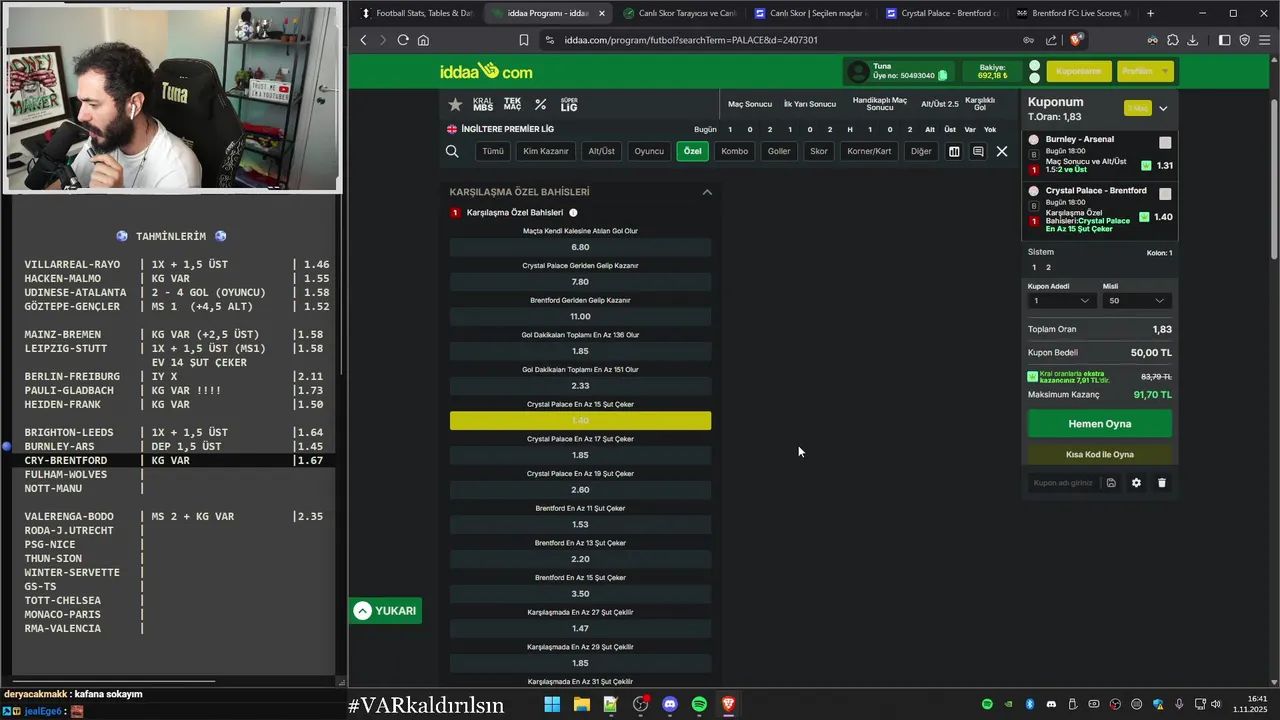Screen dimensions: 1280x720
Task: Select odd 2.60 for Crystal Palace 19 shots
Action: (x=580, y=490)
